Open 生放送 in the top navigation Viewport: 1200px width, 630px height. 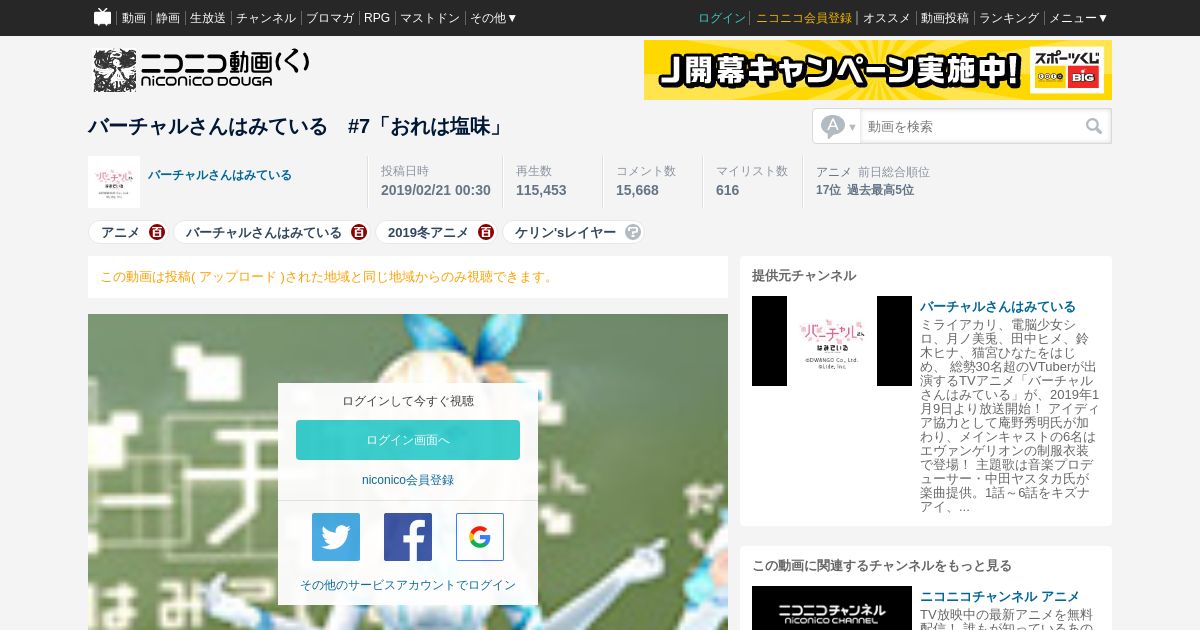[208, 18]
